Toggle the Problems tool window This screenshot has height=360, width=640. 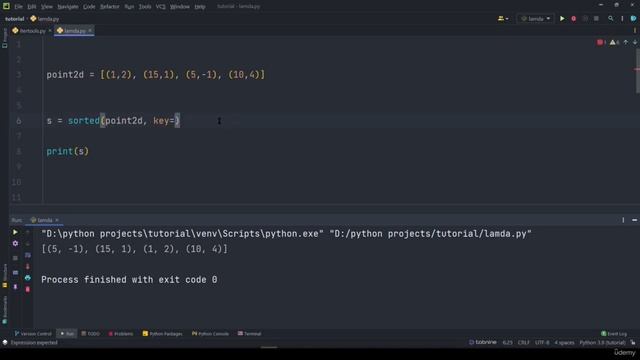tap(120, 333)
